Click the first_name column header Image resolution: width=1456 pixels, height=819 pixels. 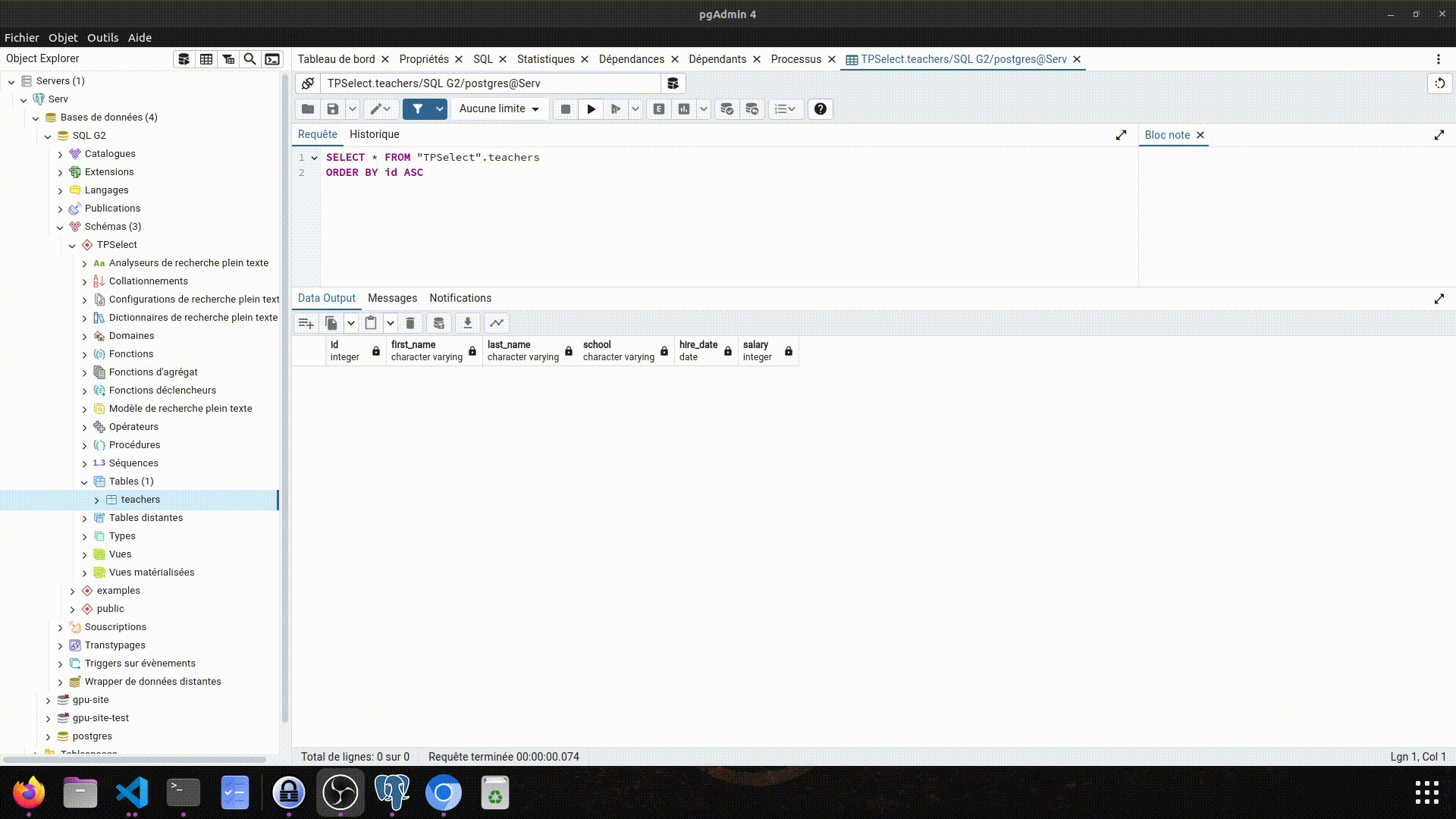click(434, 350)
